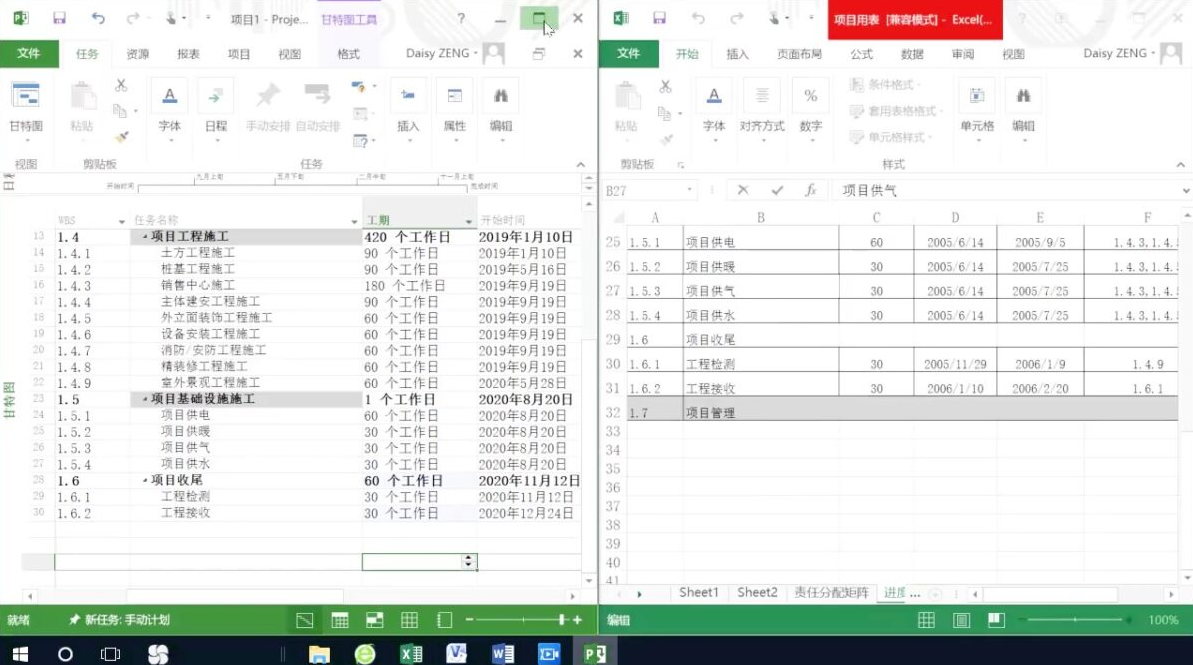Open the Number percent group in Excel
Viewport: 1193px width, 665px height.
pyautogui.click(x=810, y=110)
